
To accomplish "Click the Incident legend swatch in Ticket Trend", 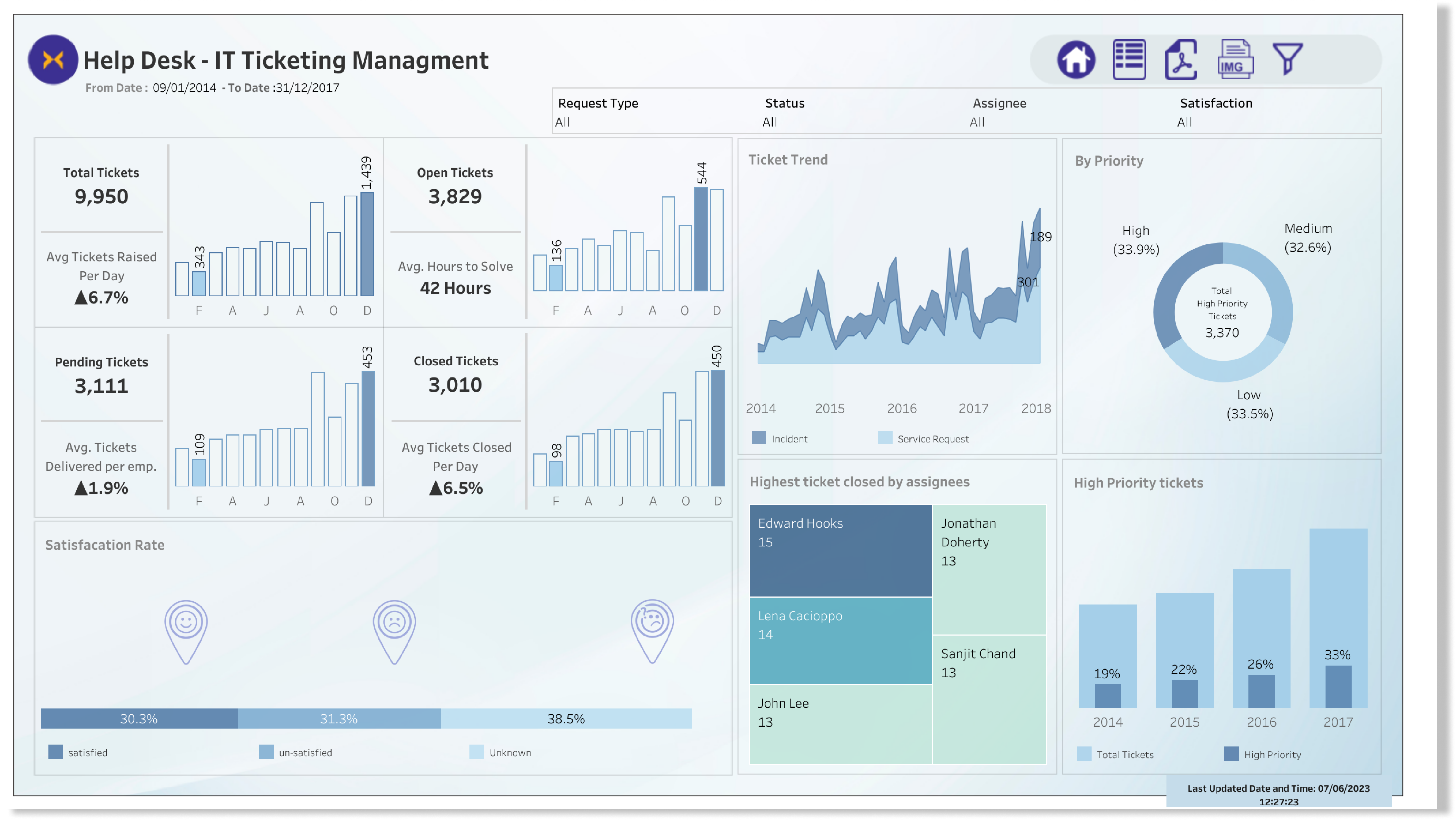I will (x=758, y=437).
